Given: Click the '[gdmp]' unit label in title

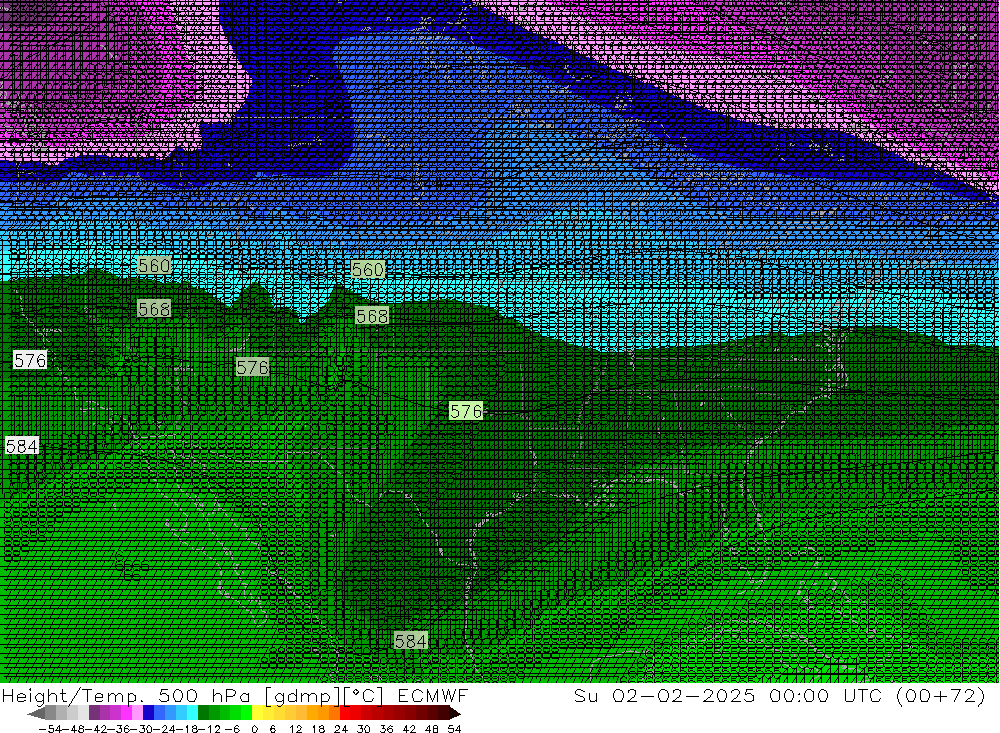Looking at the screenshot, I should [303, 695].
